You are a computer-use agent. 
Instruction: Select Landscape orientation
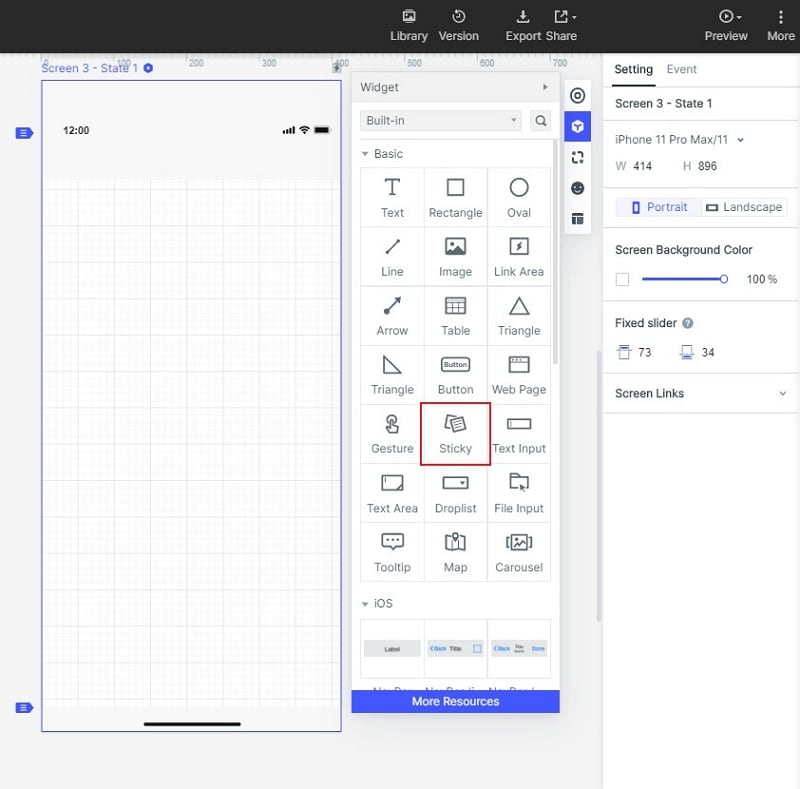tap(744, 207)
